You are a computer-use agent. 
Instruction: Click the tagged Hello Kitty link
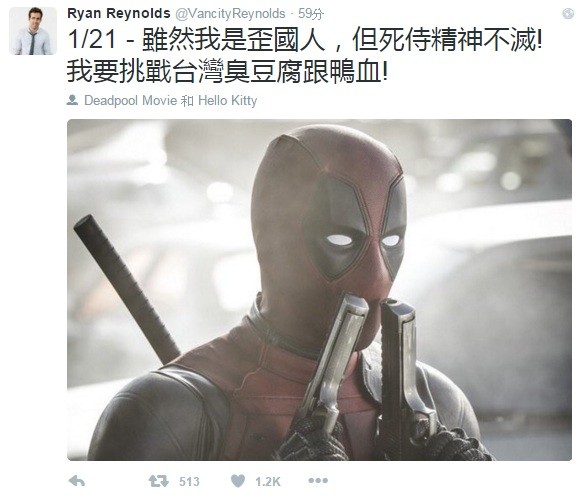(x=228, y=100)
